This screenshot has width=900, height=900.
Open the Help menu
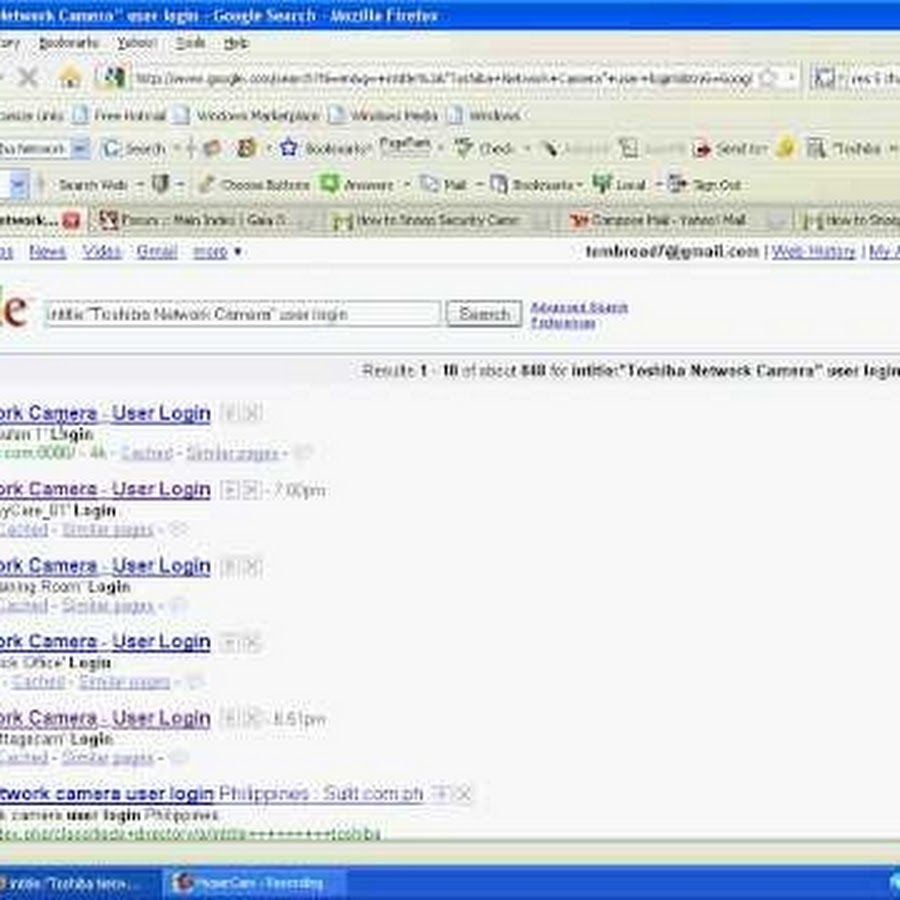coord(236,44)
